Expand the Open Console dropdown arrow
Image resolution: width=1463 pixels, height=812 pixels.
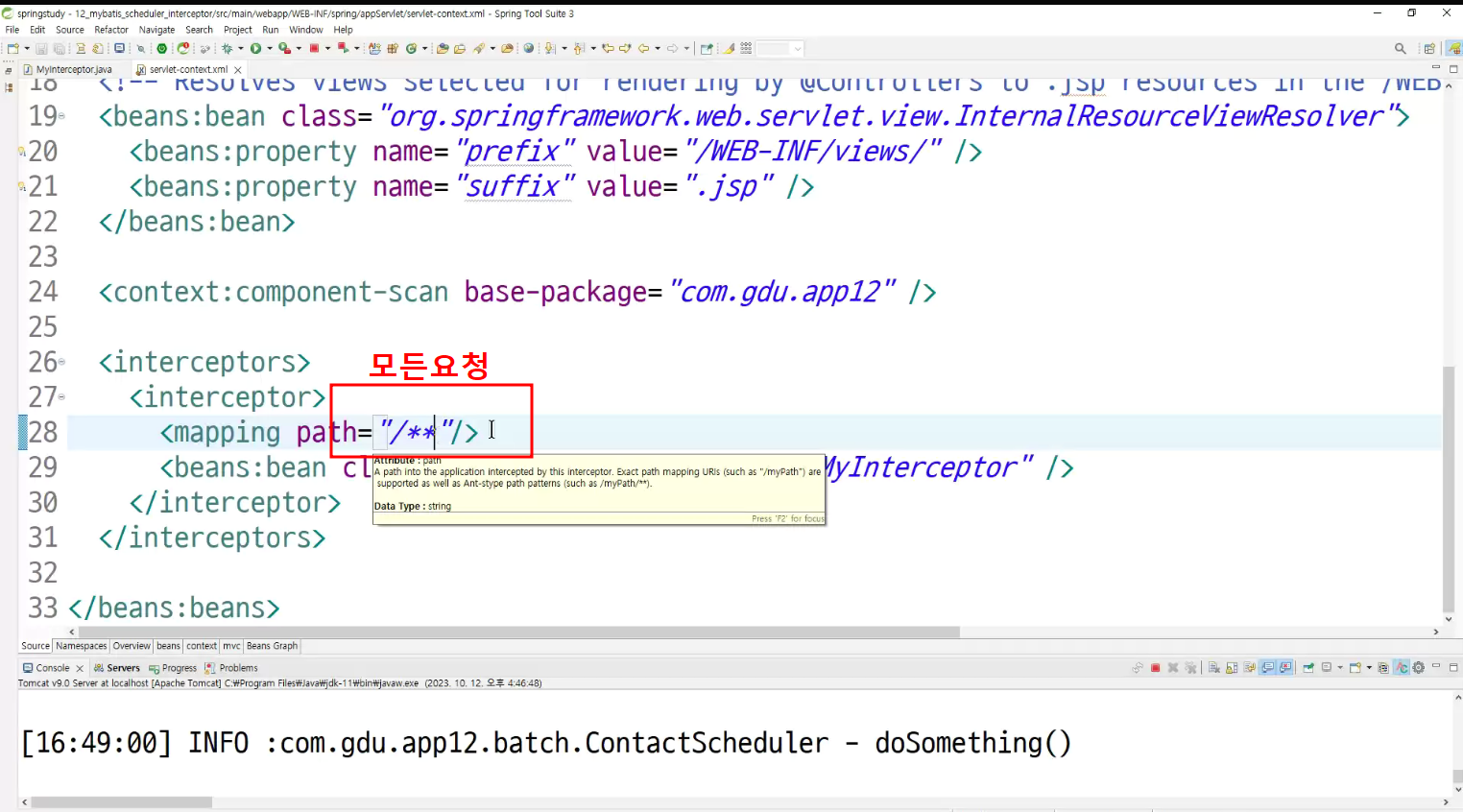point(1369,668)
